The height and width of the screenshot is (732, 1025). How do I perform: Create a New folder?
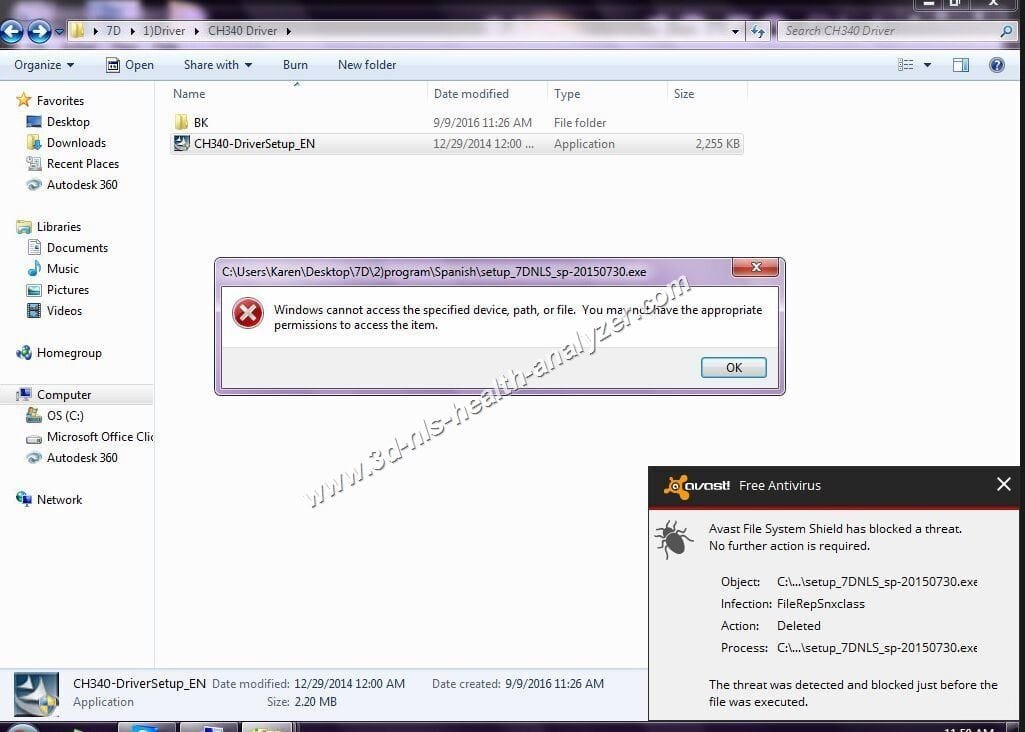tap(366, 65)
